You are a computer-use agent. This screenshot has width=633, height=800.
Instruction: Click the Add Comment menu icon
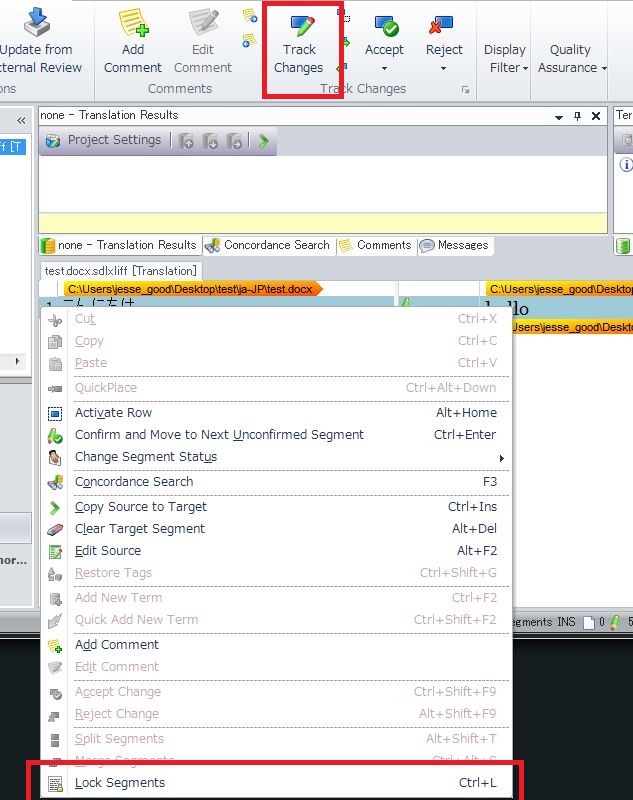(x=55, y=646)
